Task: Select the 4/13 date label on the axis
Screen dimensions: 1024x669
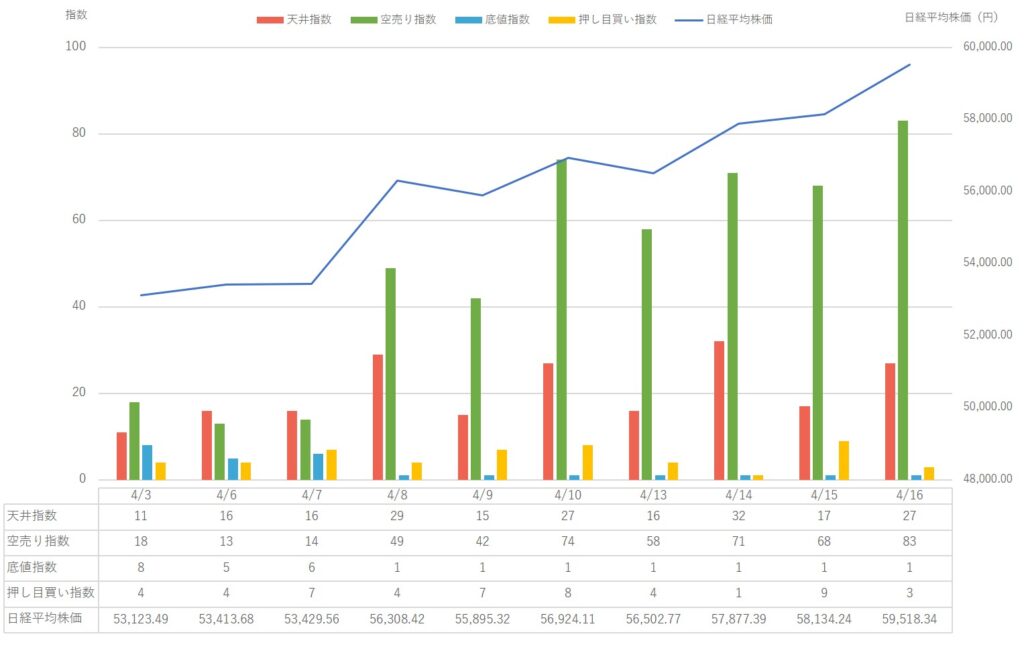Action: point(653,494)
